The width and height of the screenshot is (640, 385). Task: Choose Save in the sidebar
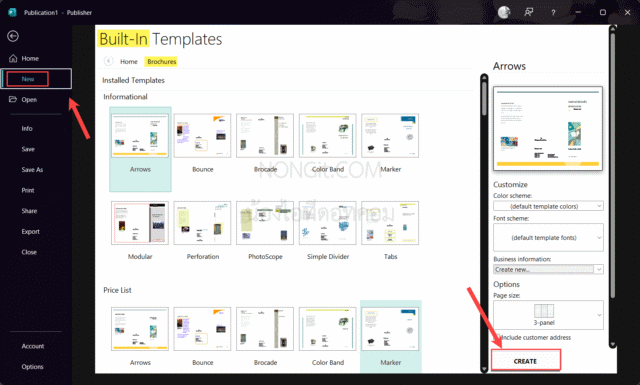pos(28,149)
